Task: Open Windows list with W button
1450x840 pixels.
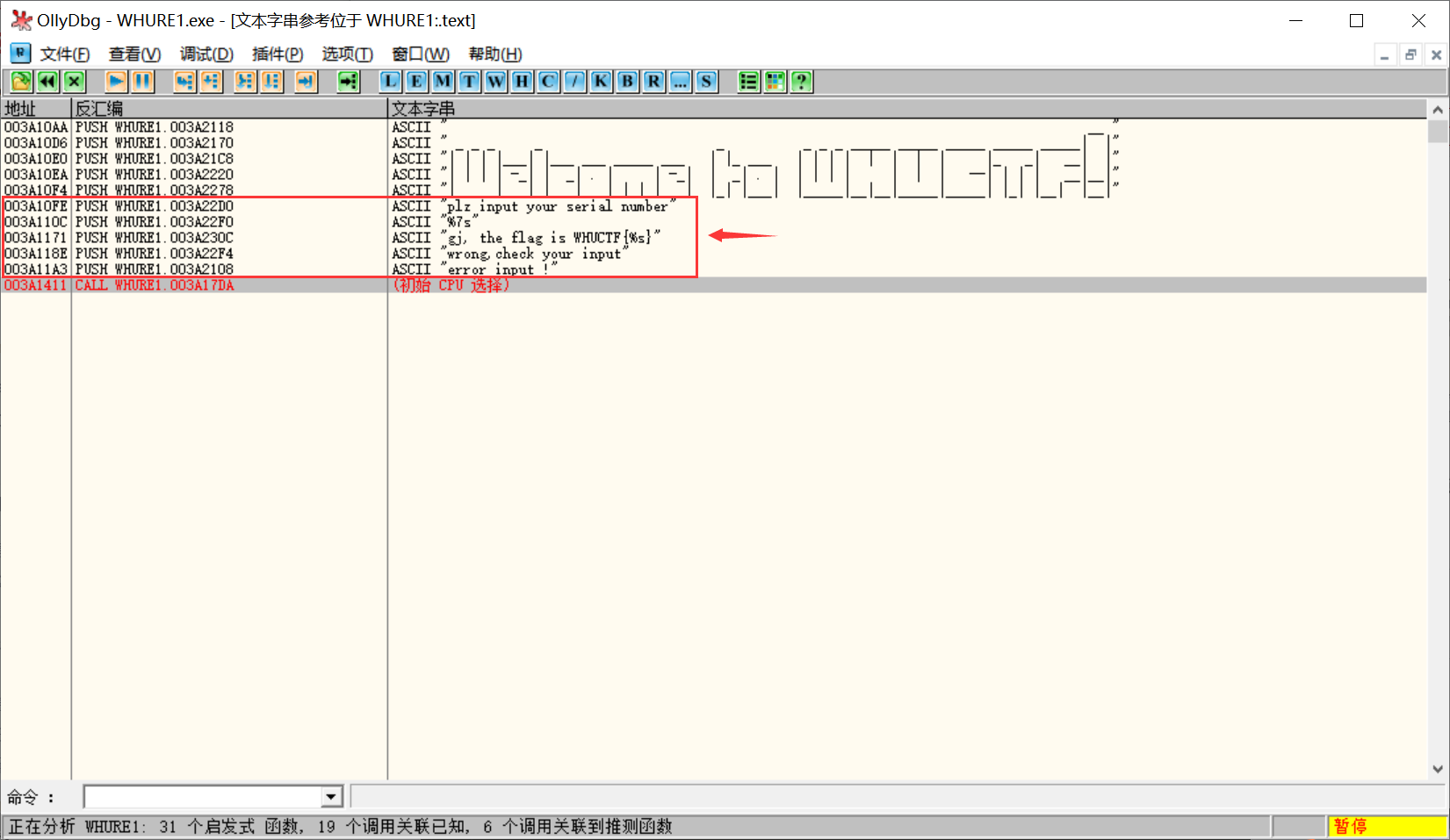Action: coord(495,82)
